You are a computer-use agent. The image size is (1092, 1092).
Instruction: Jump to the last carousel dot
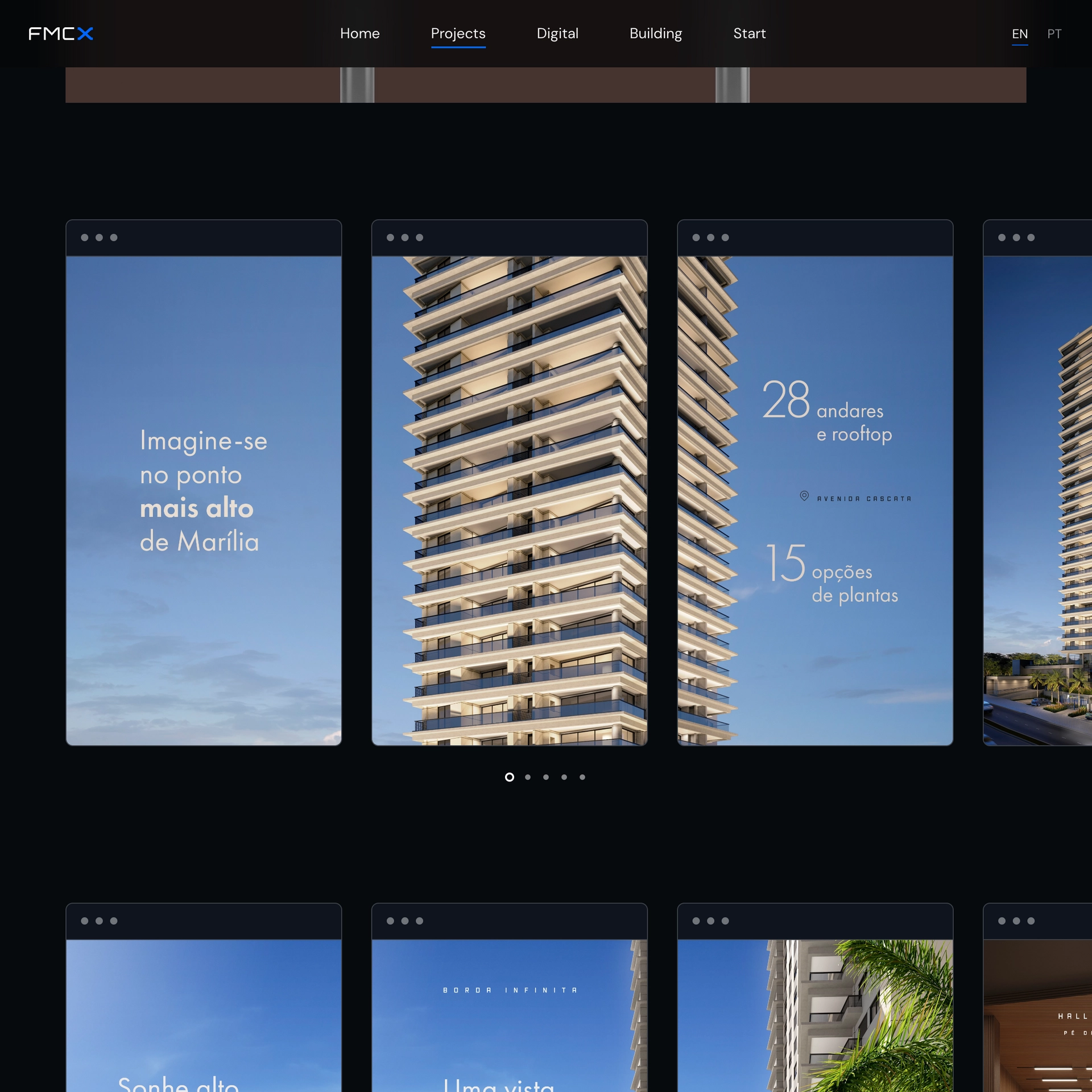(582, 777)
